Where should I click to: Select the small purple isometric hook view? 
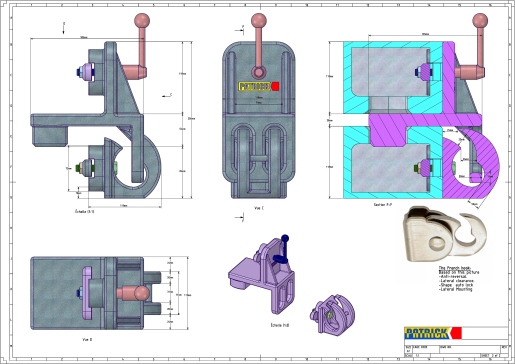coord(332,314)
